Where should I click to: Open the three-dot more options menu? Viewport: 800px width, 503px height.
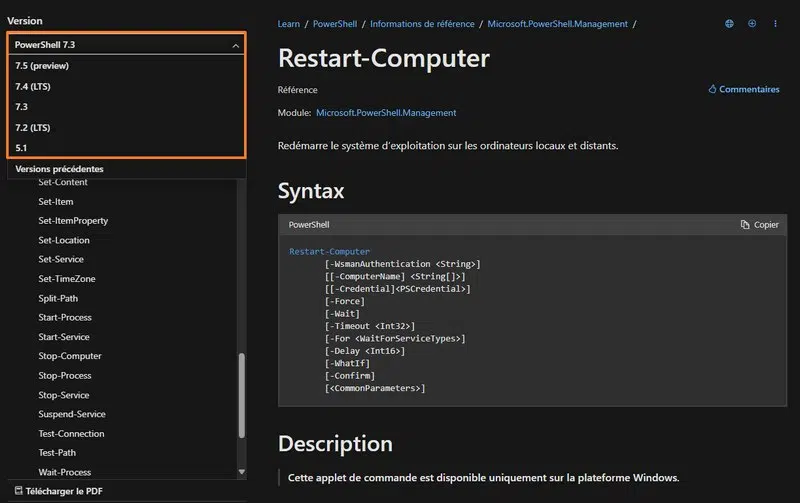tap(775, 24)
